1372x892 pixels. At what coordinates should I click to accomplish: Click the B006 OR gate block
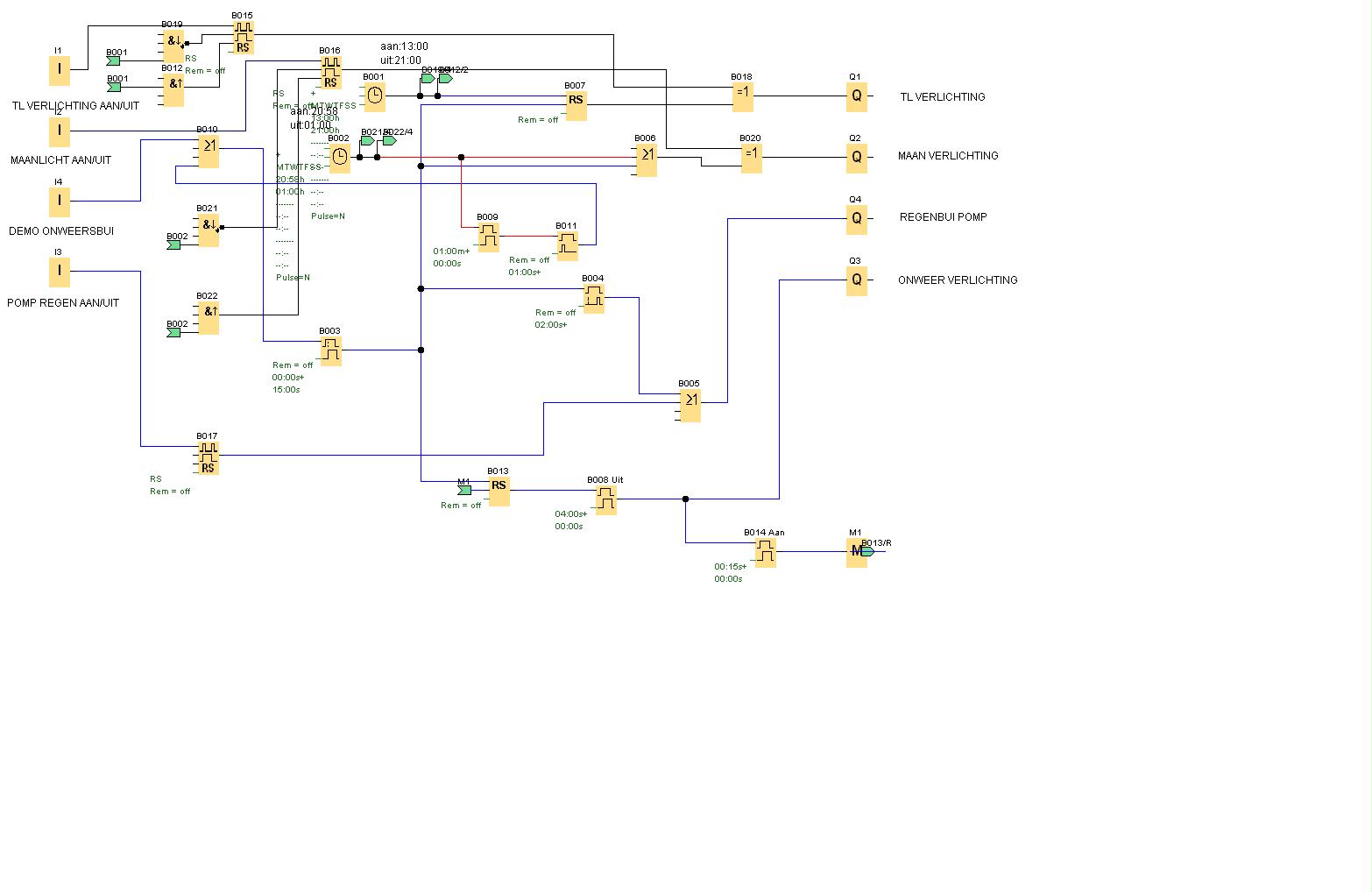click(x=646, y=158)
